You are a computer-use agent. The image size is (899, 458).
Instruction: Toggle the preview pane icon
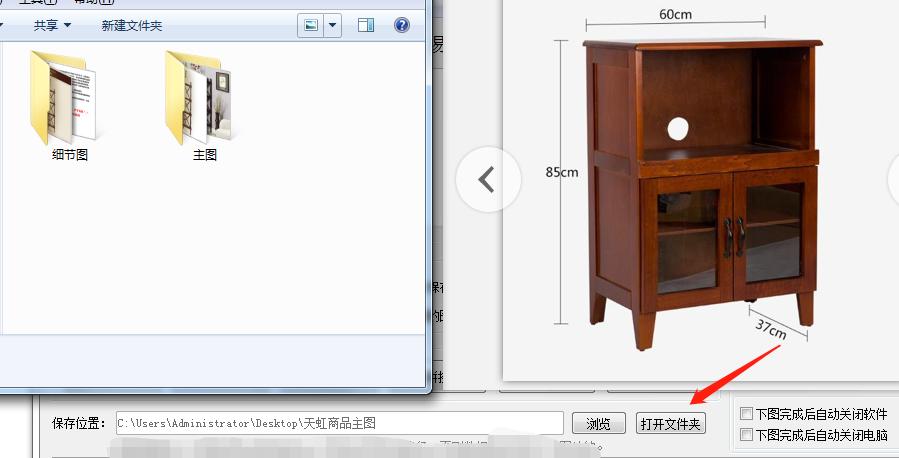(x=366, y=25)
